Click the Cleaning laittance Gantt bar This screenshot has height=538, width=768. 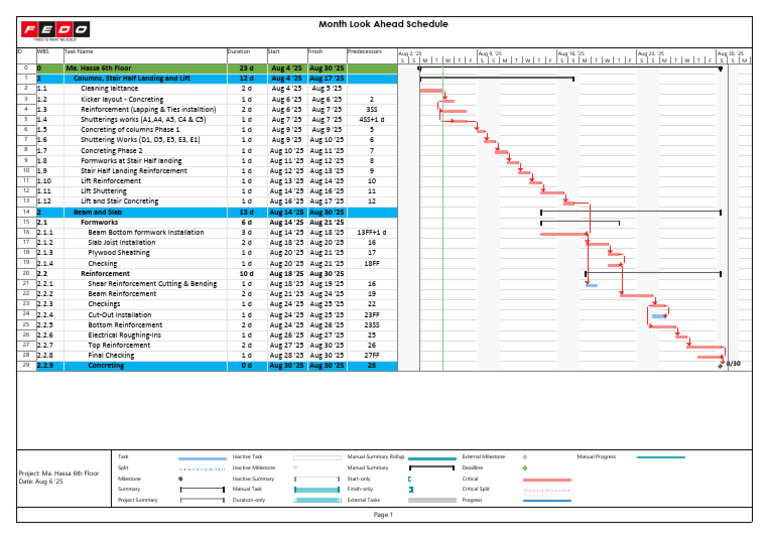coord(431,91)
